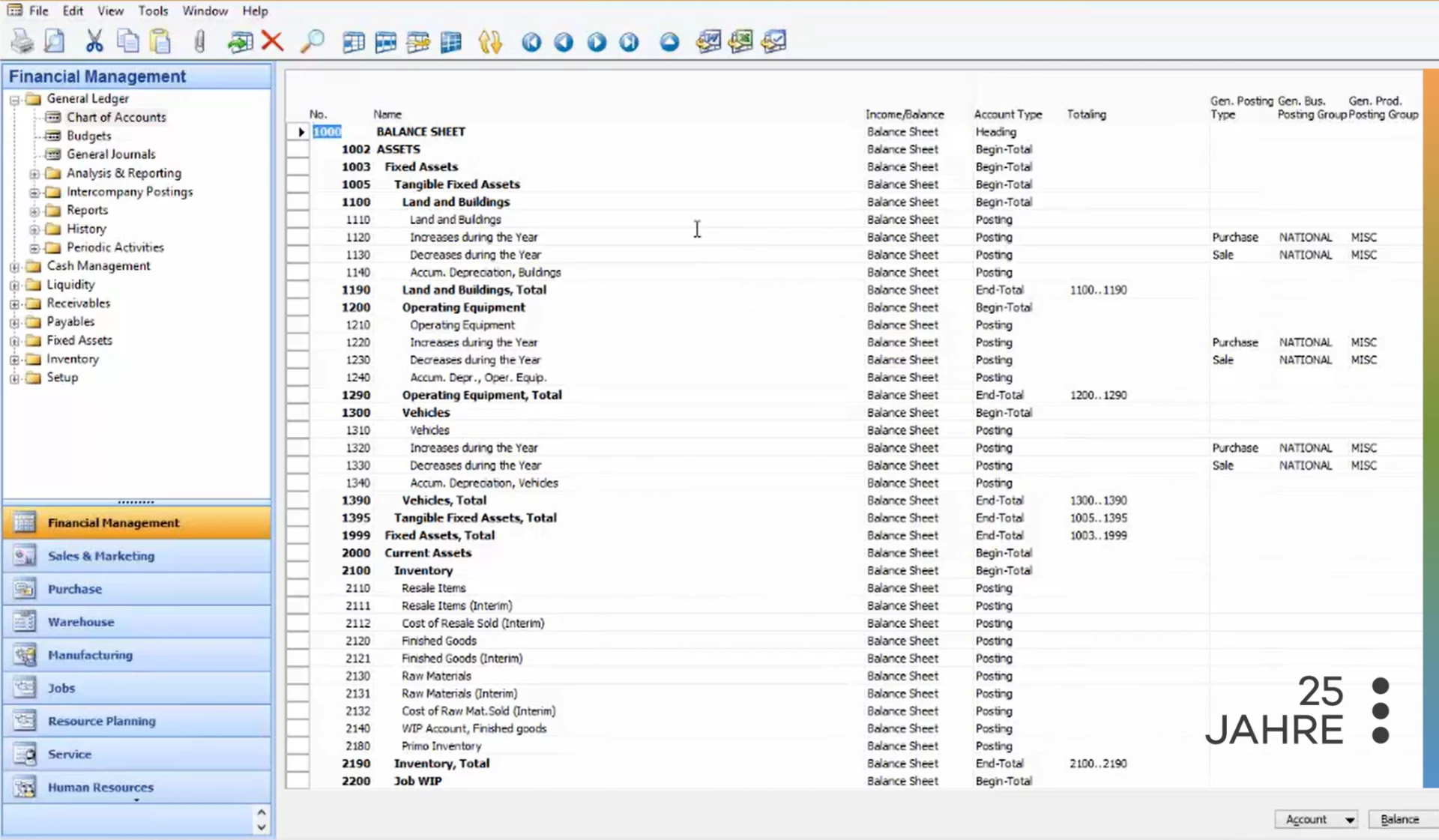Select the row marker for account 1110
The width and height of the screenshot is (1439, 840).
(298, 220)
